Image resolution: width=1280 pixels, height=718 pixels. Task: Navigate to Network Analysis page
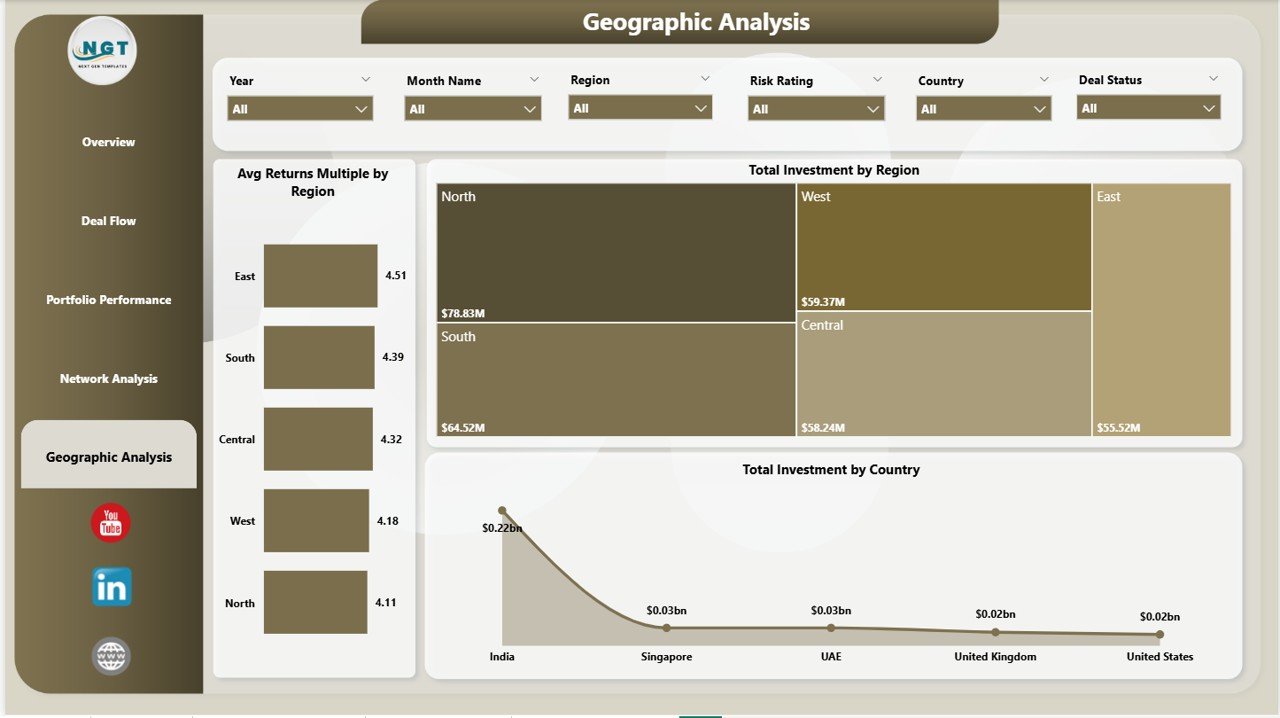tap(108, 379)
